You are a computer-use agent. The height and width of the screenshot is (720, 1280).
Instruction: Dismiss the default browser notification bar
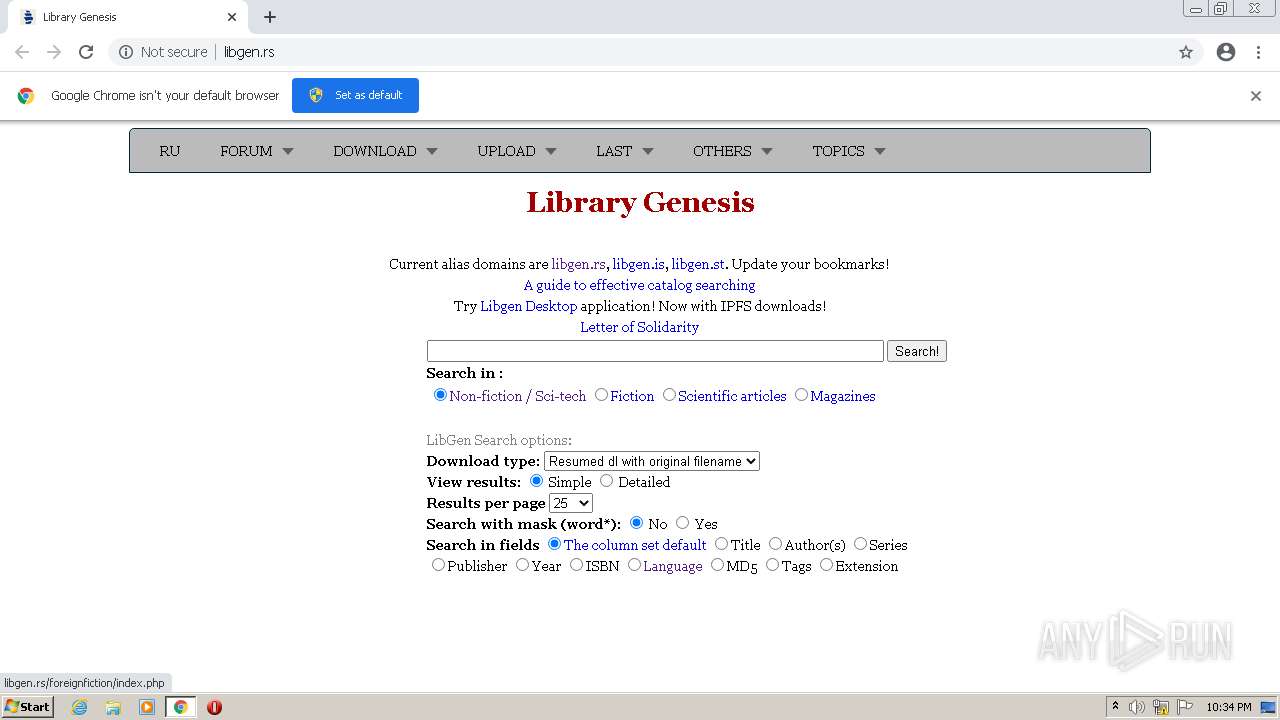coord(1256,96)
